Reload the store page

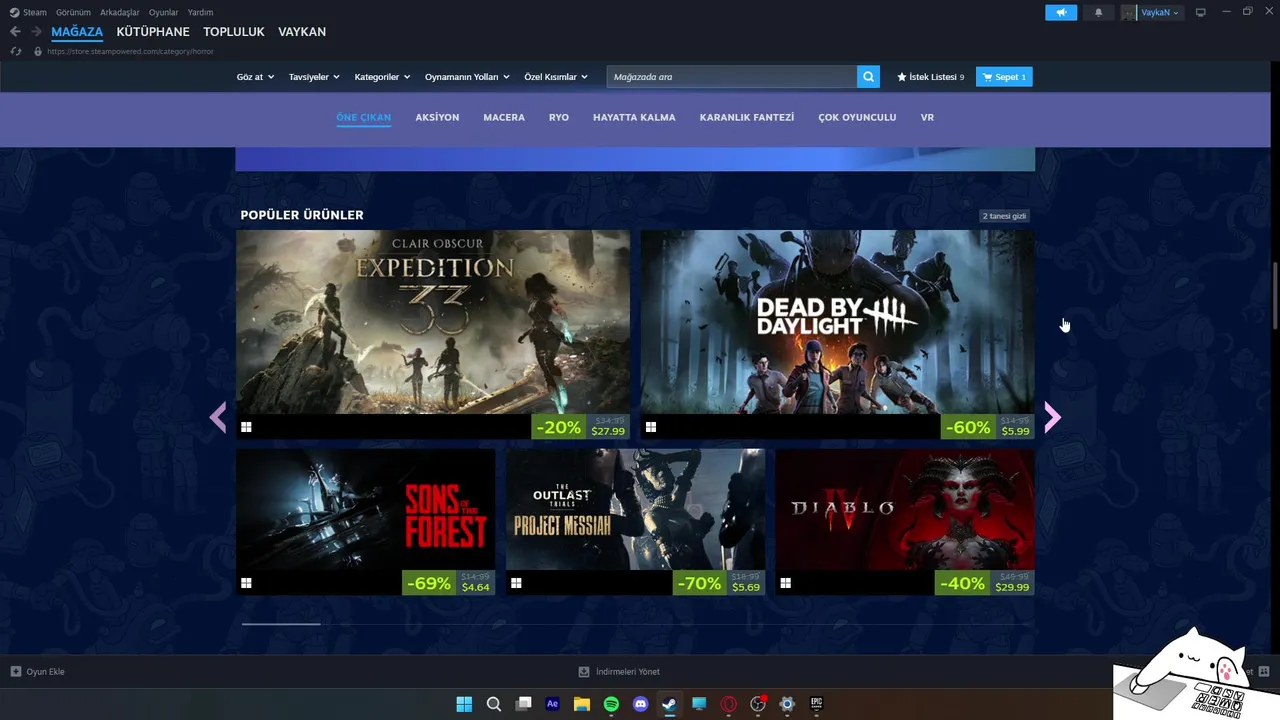[x=15, y=51]
